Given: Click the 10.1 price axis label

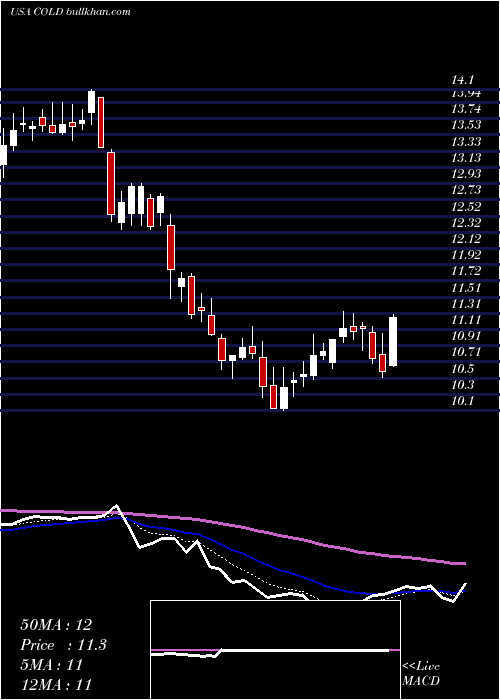Looking at the screenshot, I should 462,400.
